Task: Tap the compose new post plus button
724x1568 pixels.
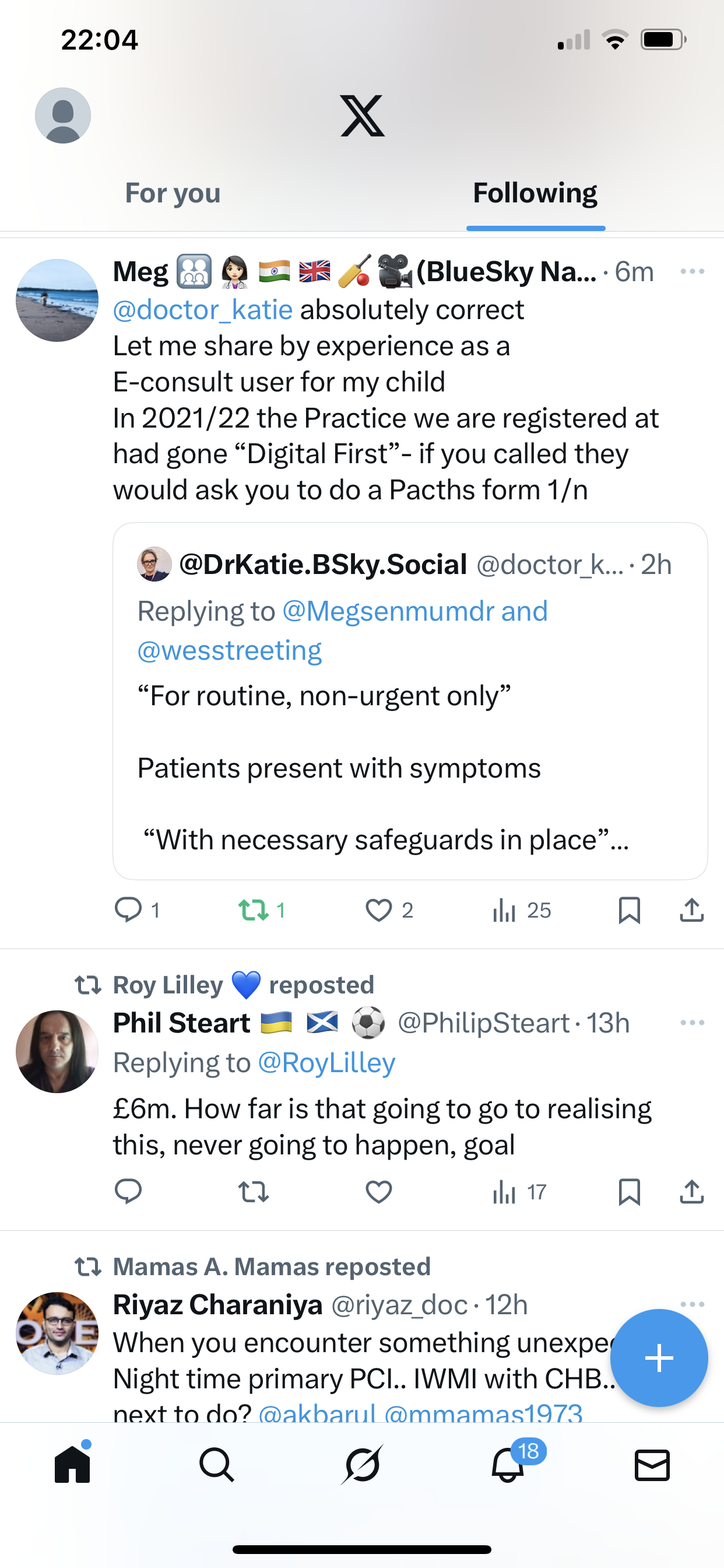Action: pos(659,1358)
